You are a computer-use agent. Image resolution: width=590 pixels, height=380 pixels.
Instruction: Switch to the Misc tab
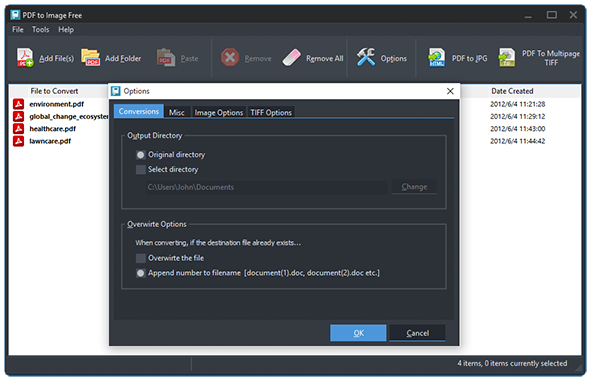(x=177, y=112)
